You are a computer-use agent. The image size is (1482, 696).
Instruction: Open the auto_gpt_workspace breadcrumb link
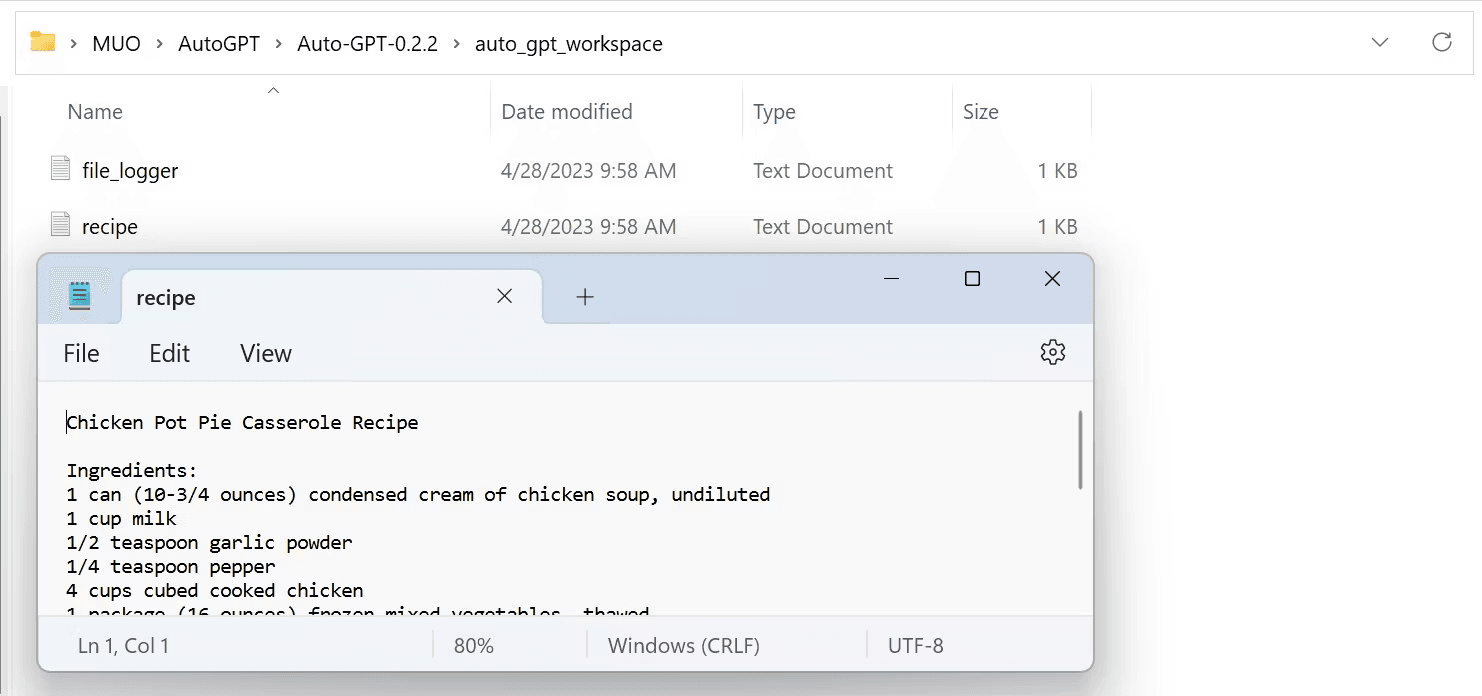[x=568, y=43]
